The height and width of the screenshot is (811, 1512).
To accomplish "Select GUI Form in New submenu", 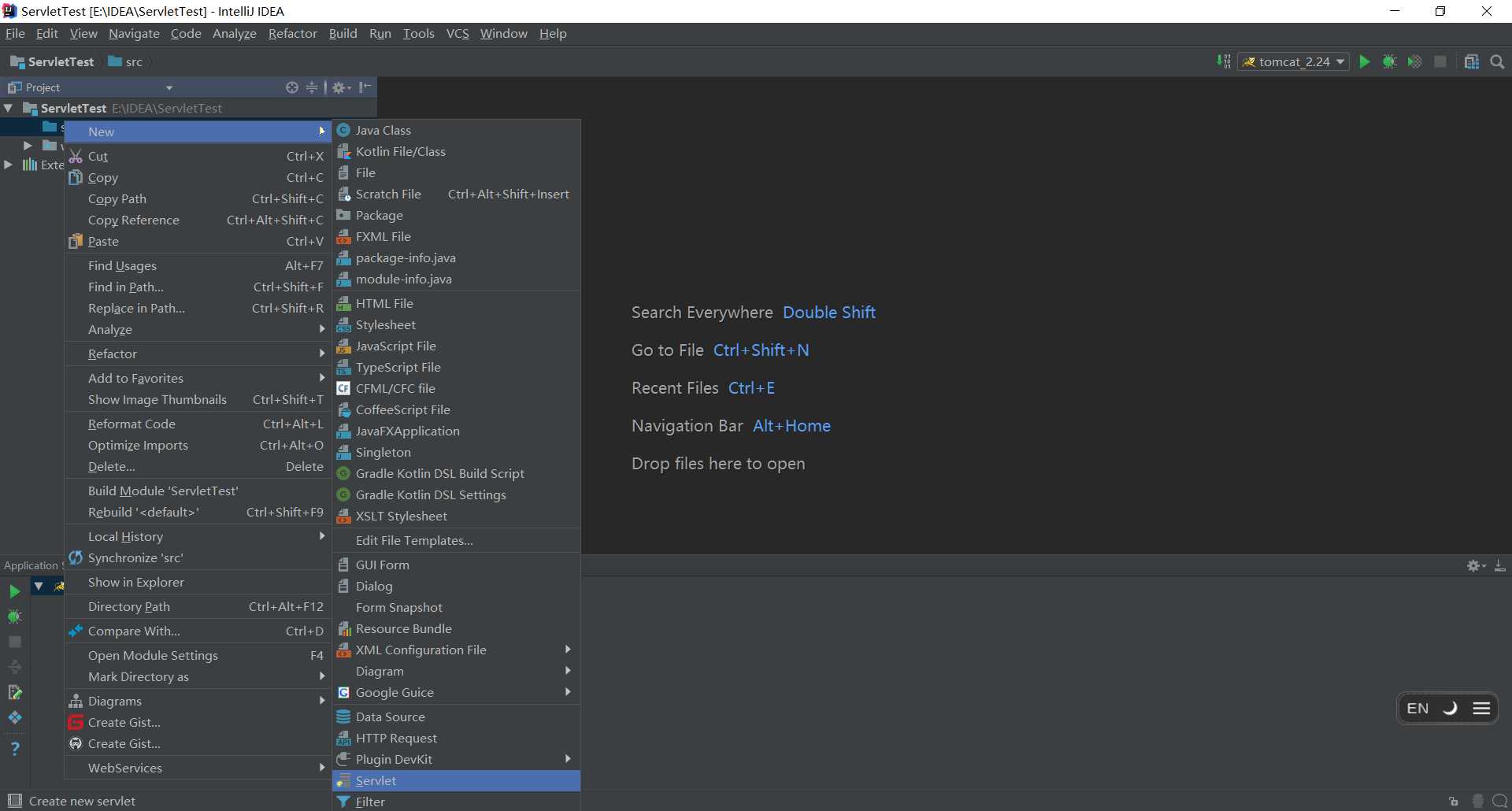I will 457,565.
